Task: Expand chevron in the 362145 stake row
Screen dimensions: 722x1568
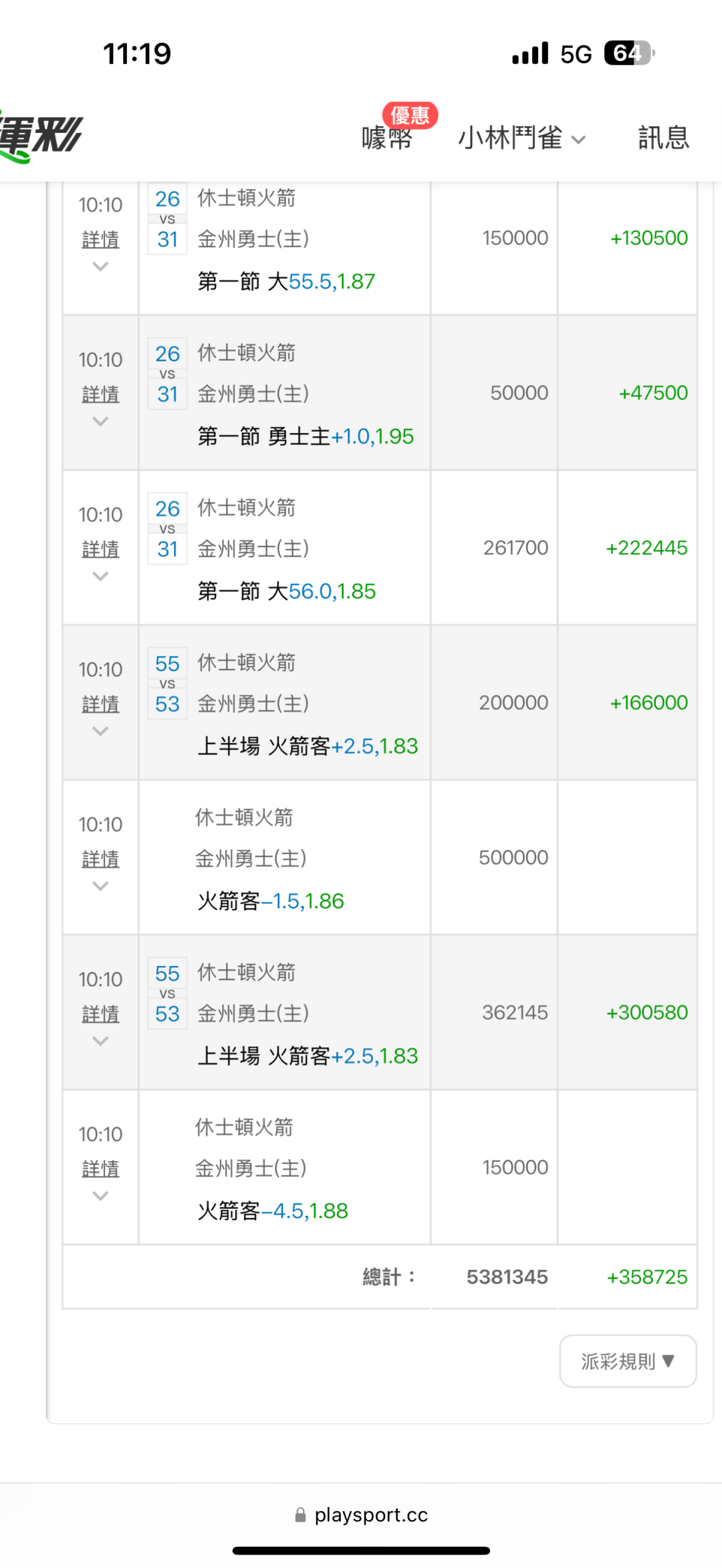Action: pos(100,1042)
